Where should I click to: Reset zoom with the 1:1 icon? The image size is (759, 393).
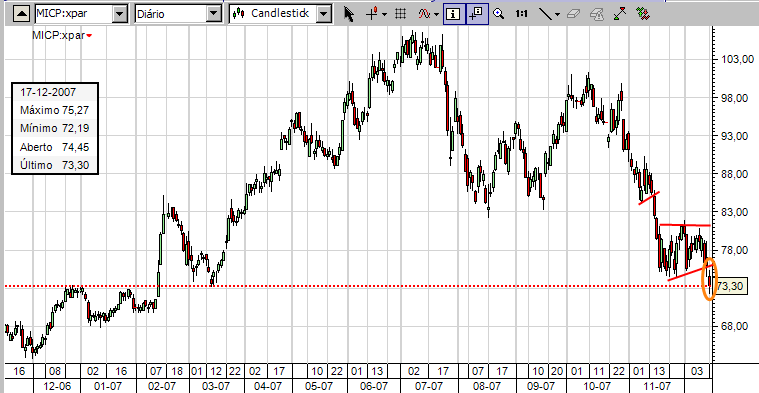521,14
